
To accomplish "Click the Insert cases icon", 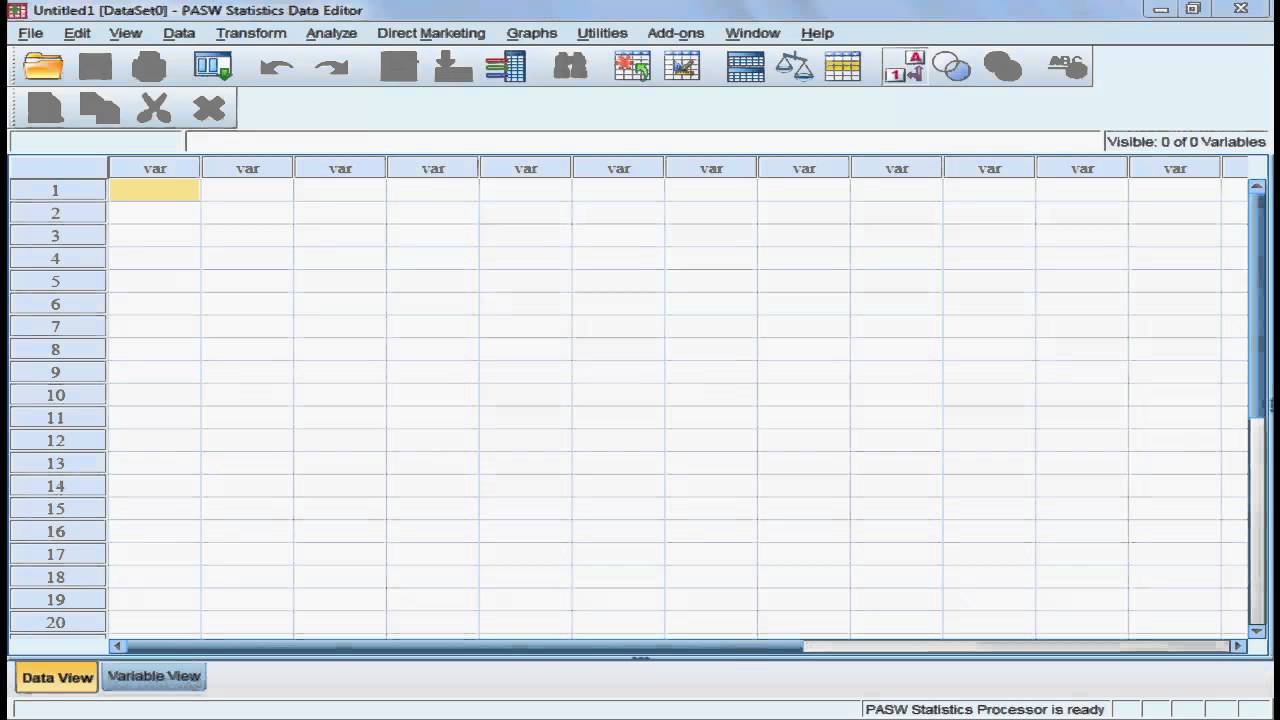I will (x=632, y=67).
